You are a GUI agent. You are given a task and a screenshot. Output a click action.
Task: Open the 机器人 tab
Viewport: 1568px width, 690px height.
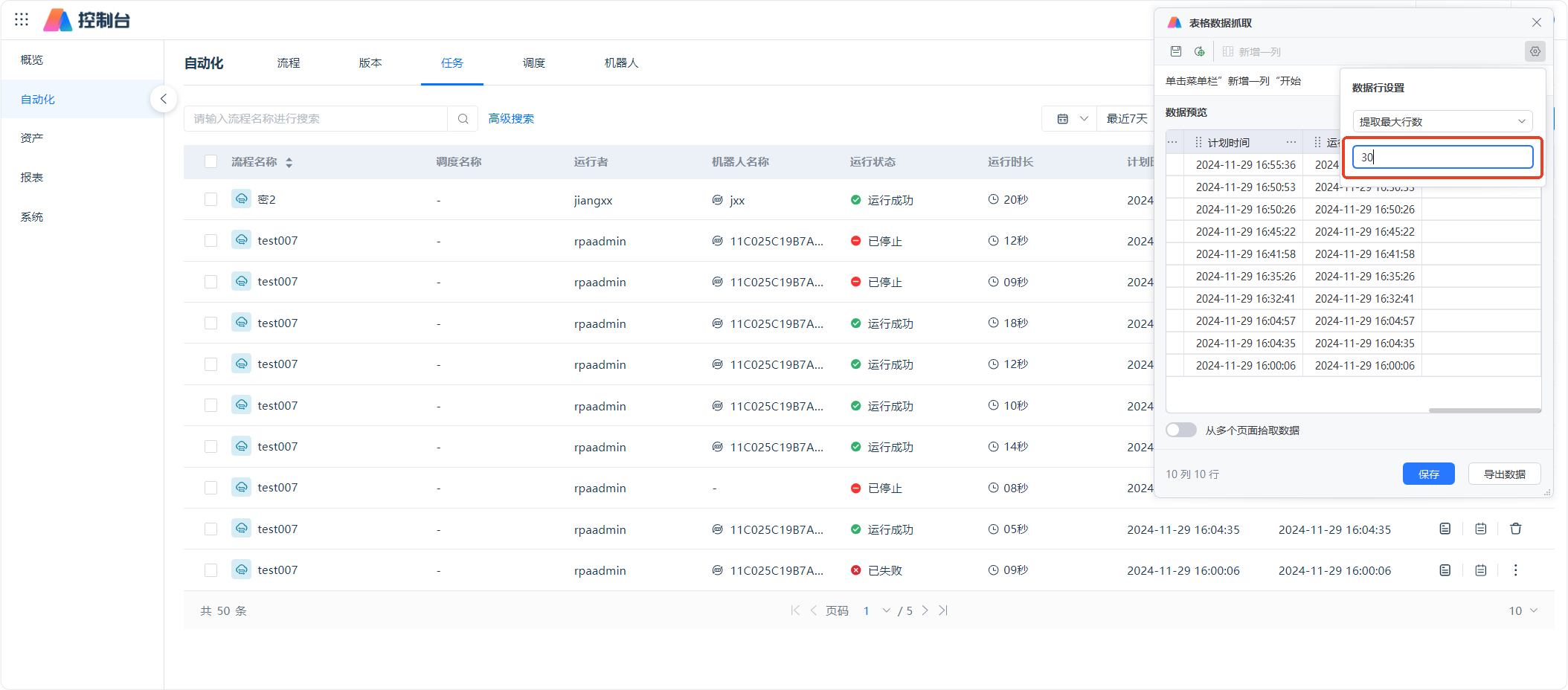[x=622, y=63]
